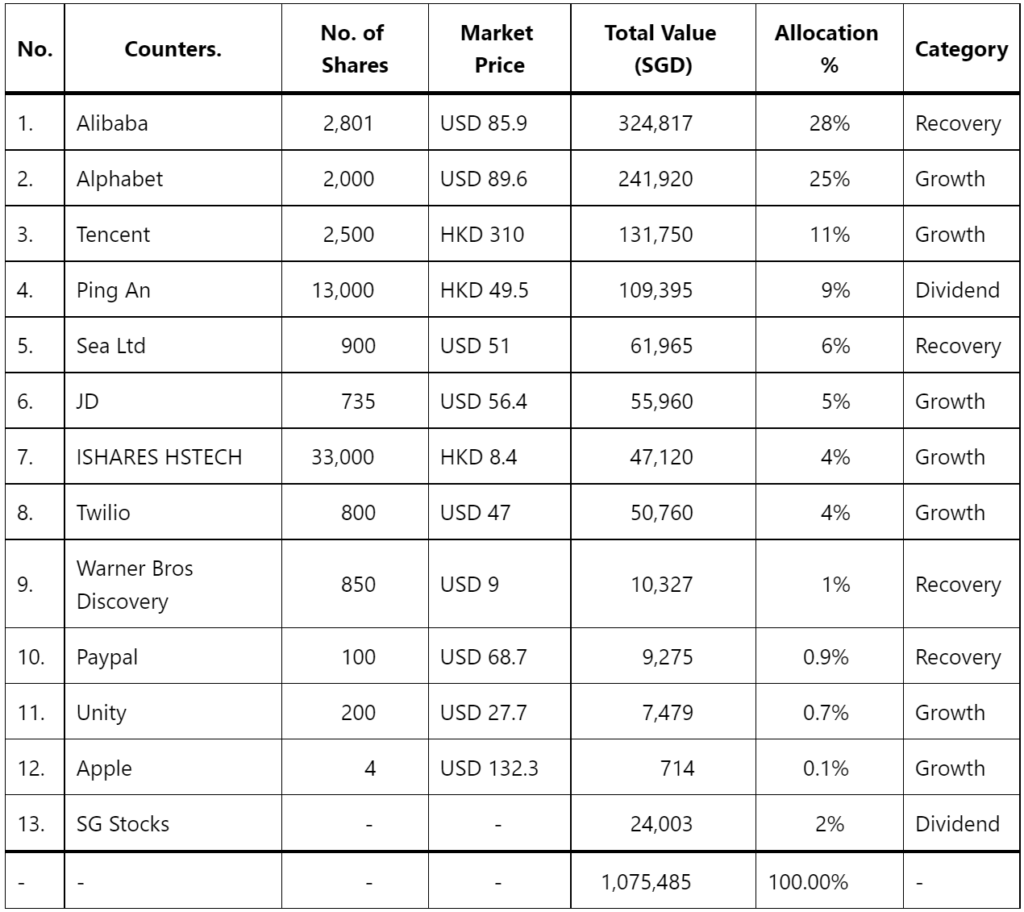Image resolution: width=1024 pixels, height=912 pixels.
Task: Click the No. of Shares header
Action: click(355, 49)
